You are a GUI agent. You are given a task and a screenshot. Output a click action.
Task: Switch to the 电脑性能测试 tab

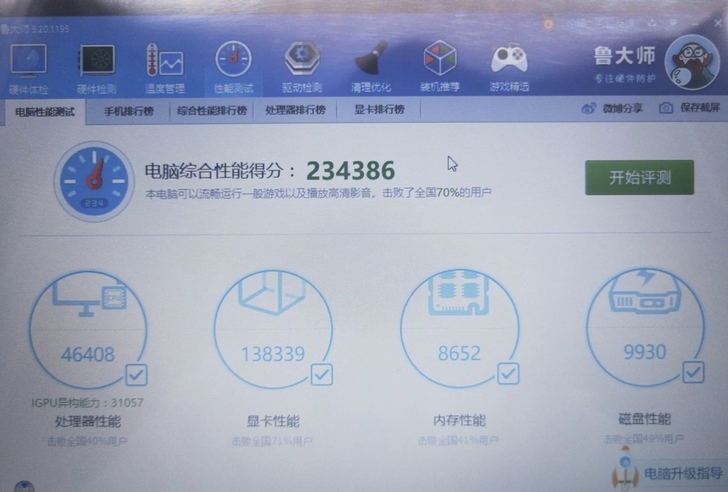point(45,112)
